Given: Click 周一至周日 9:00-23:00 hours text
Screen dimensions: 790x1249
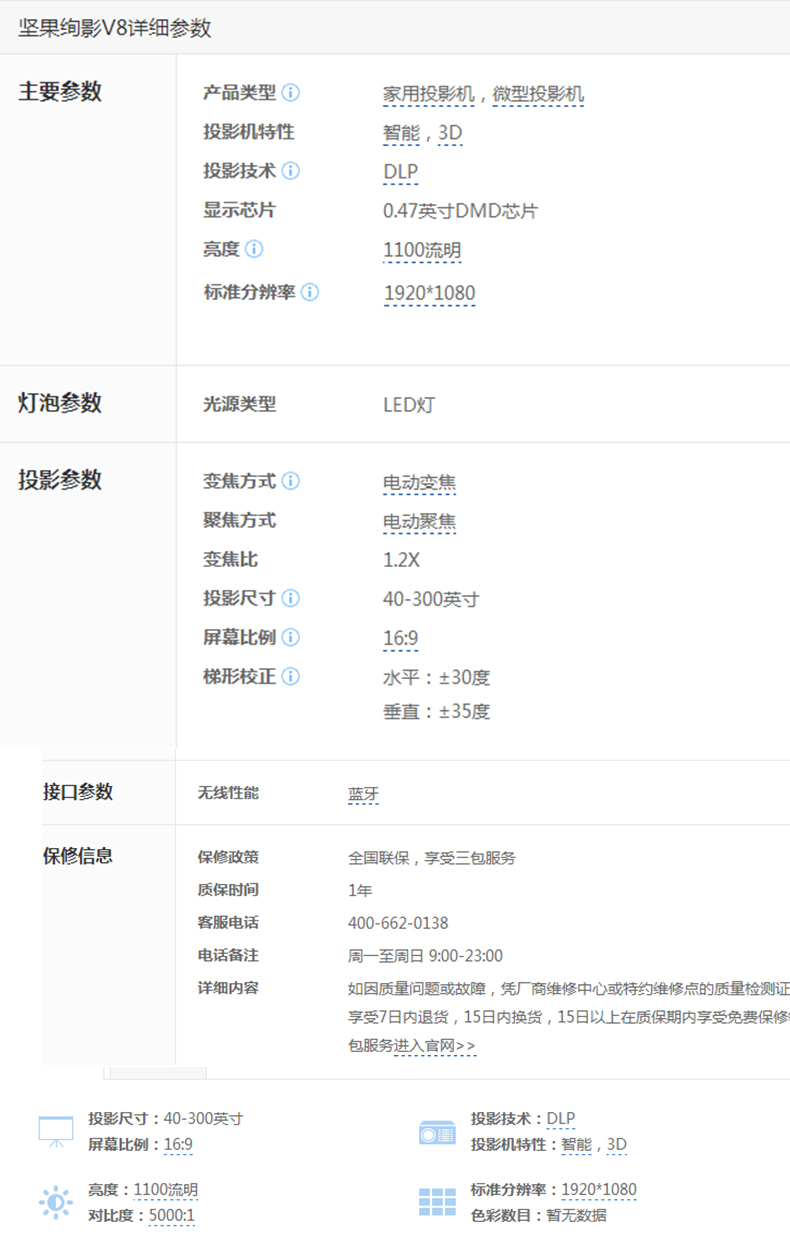Looking at the screenshot, I should (425, 956).
